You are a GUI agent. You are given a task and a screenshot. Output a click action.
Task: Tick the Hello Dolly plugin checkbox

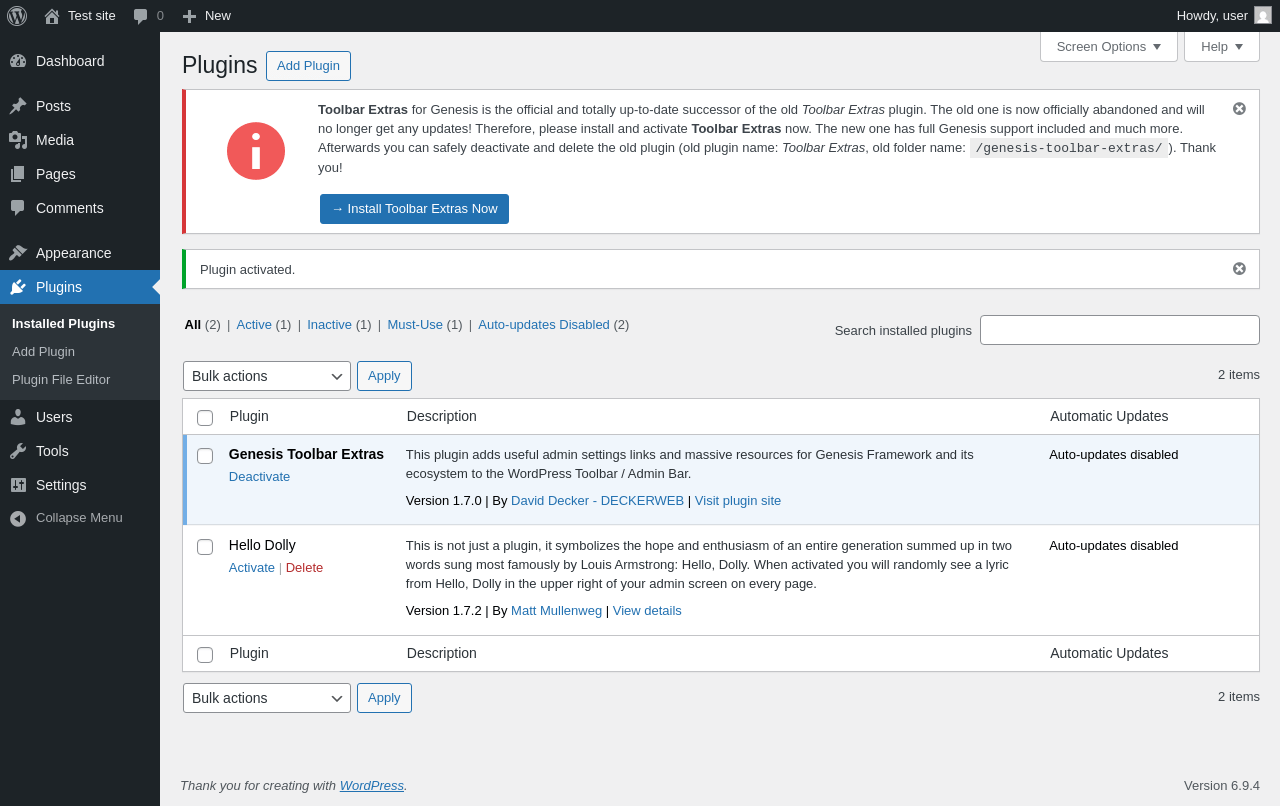click(x=205, y=547)
